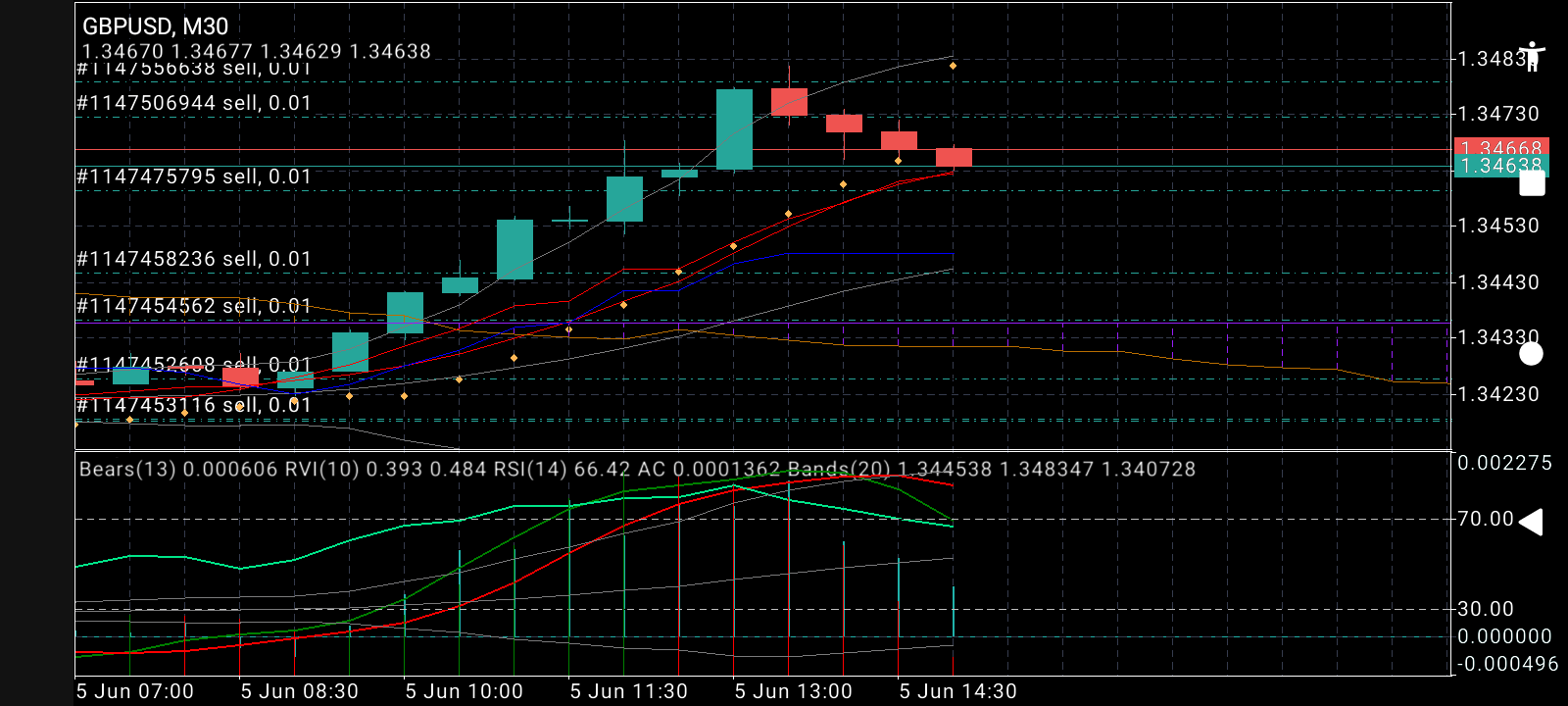Select sell order #1147454562 label

pos(194,306)
